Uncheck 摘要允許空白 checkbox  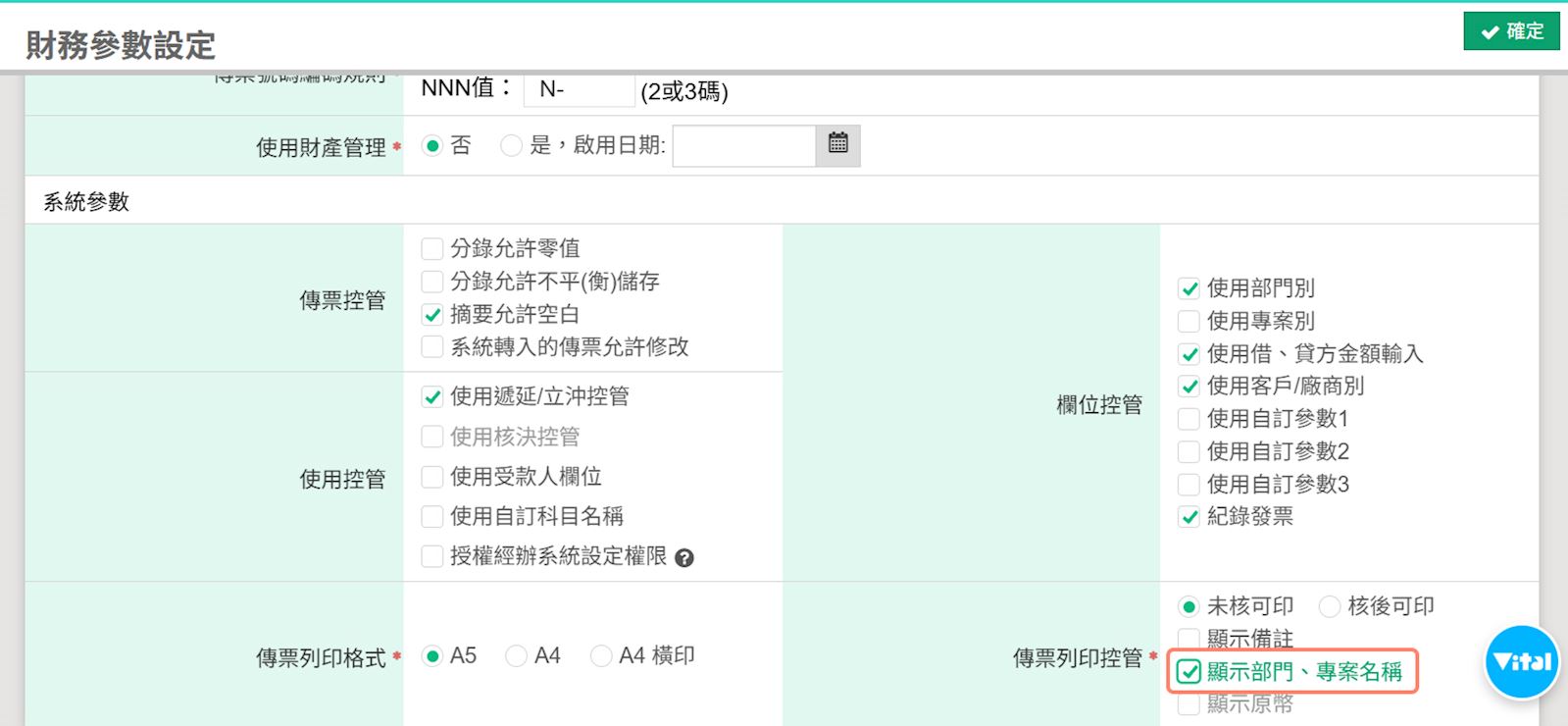(x=432, y=315)
